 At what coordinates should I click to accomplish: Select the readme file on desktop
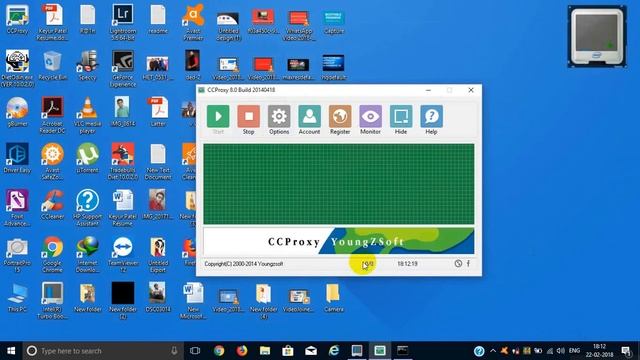(x=158, y=19)
